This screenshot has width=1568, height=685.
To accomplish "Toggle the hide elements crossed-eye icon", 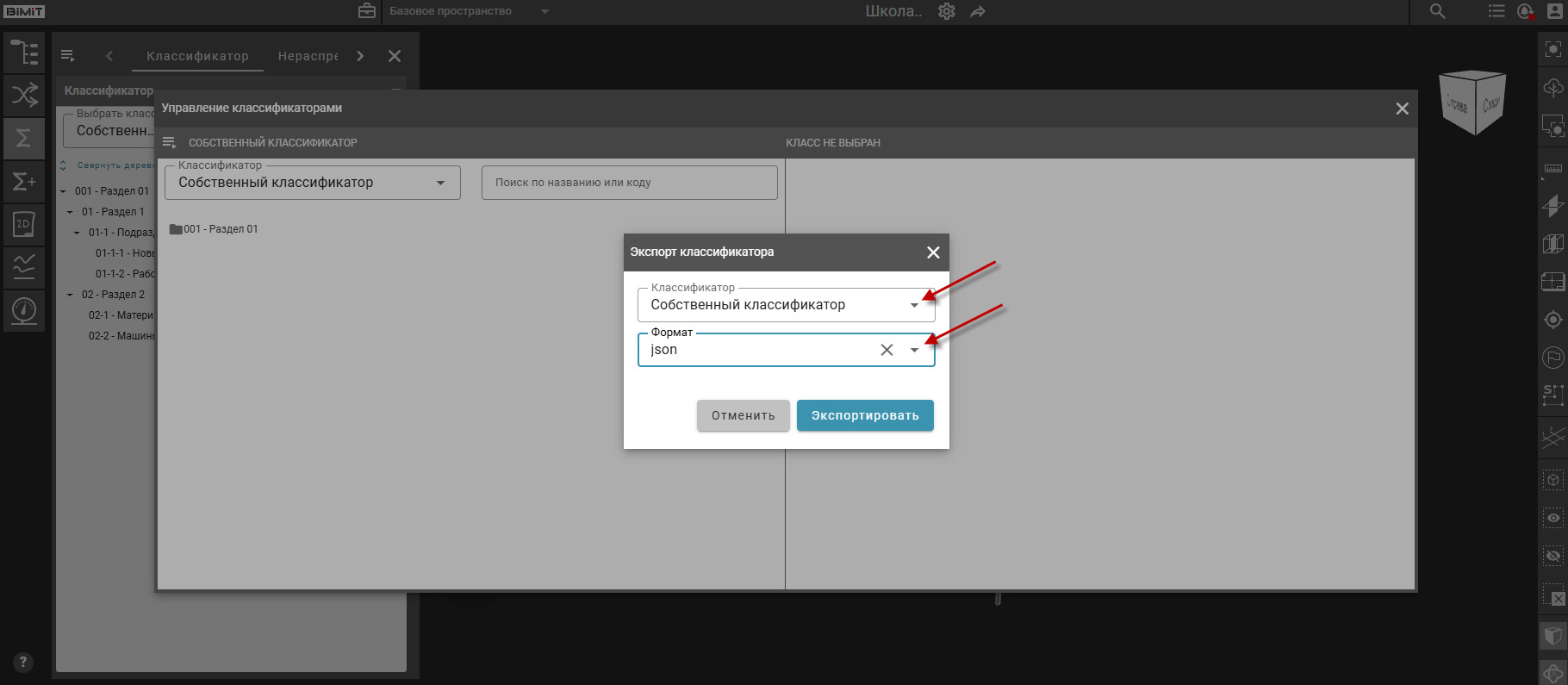I will (x=1552, y=556).
